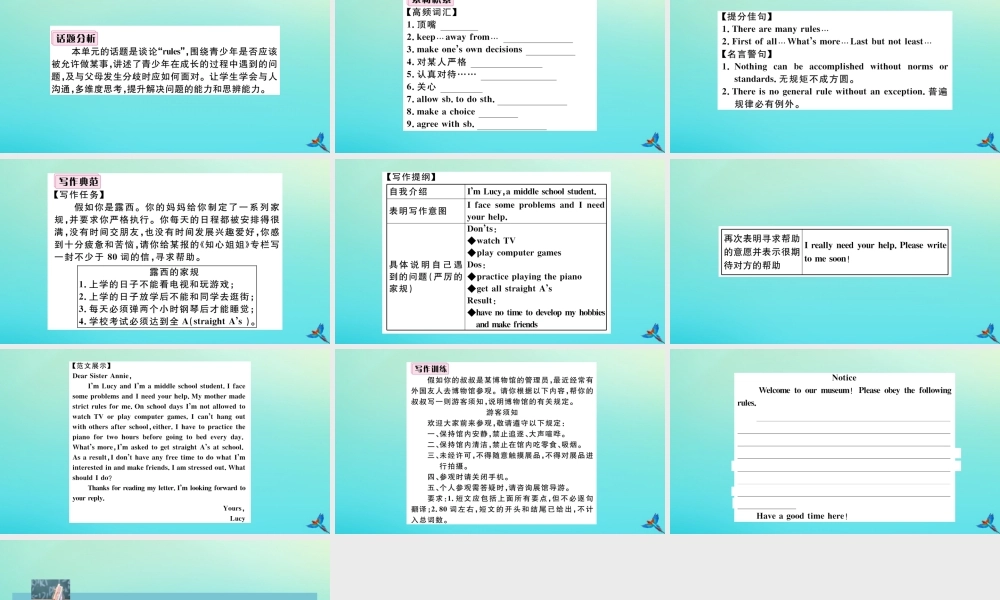
Task: Click 'practice playing the piano' bullet
Action: click(x=524, y=277)
